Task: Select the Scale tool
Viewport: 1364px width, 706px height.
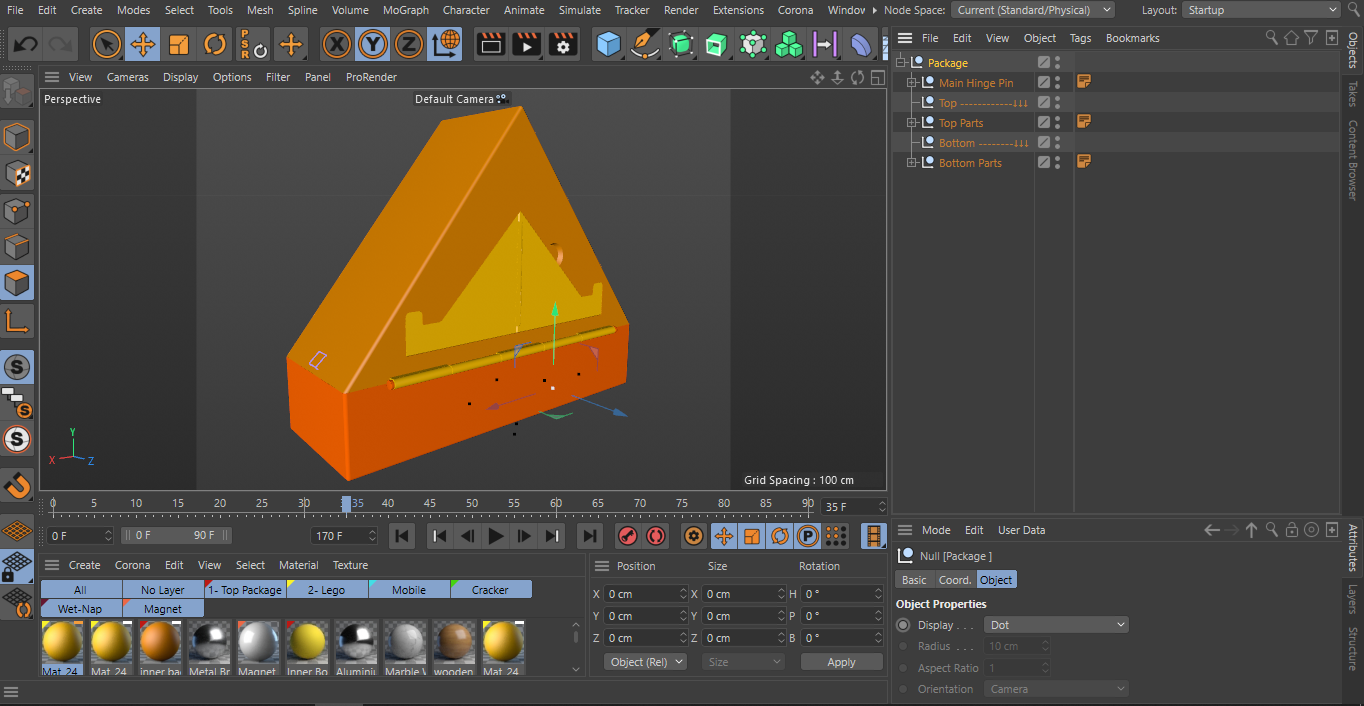Action: click(x=179, y=44)
